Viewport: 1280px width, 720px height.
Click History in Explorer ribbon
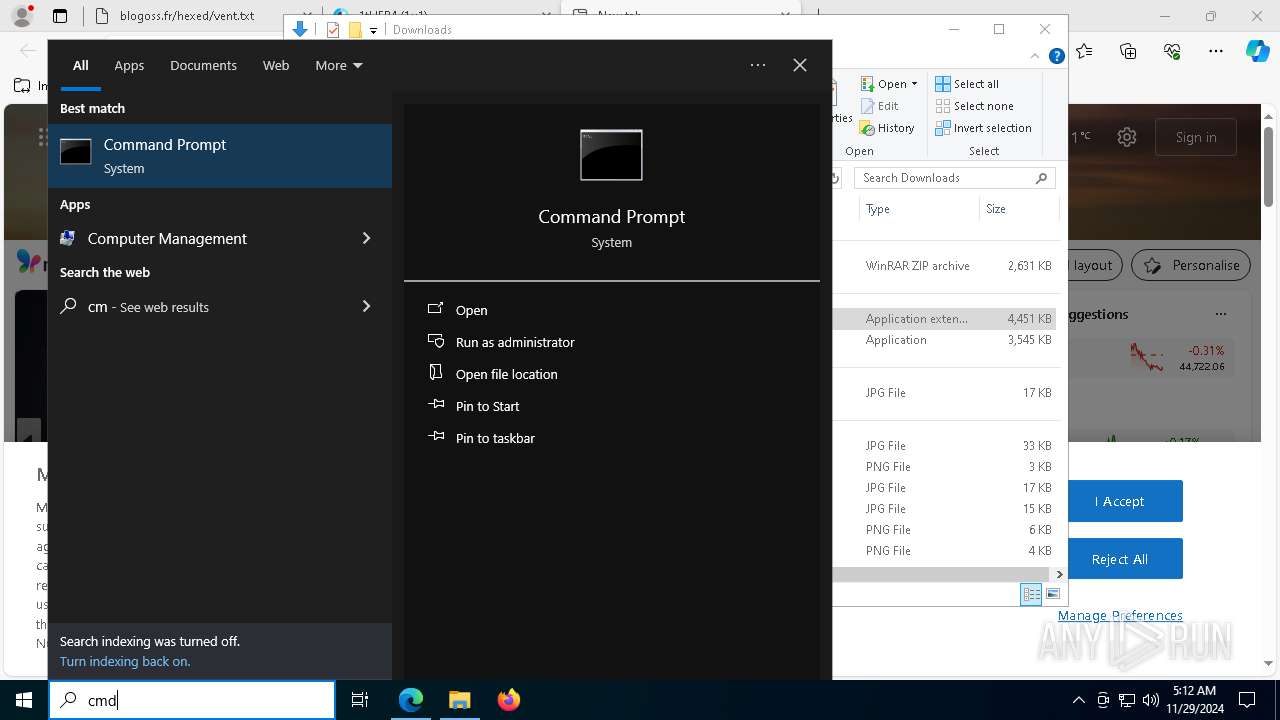[887, 128]
